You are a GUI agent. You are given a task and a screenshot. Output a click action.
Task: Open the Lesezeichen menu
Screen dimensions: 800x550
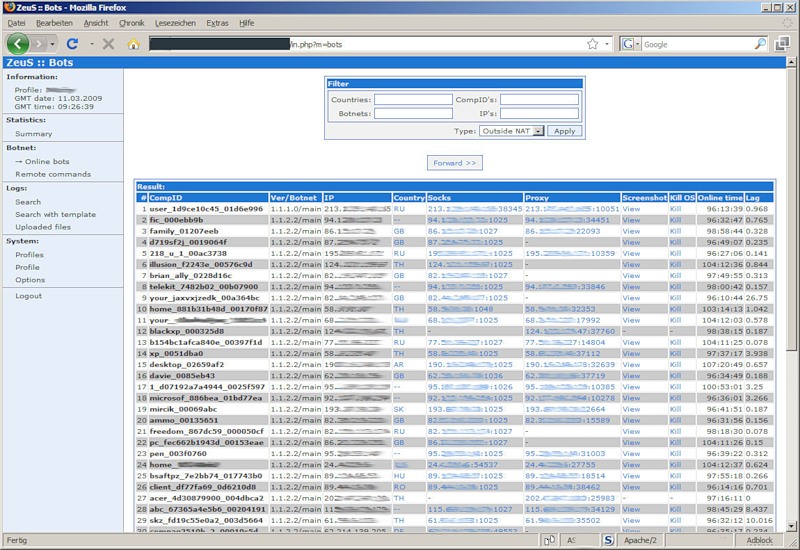click(176, 23)
